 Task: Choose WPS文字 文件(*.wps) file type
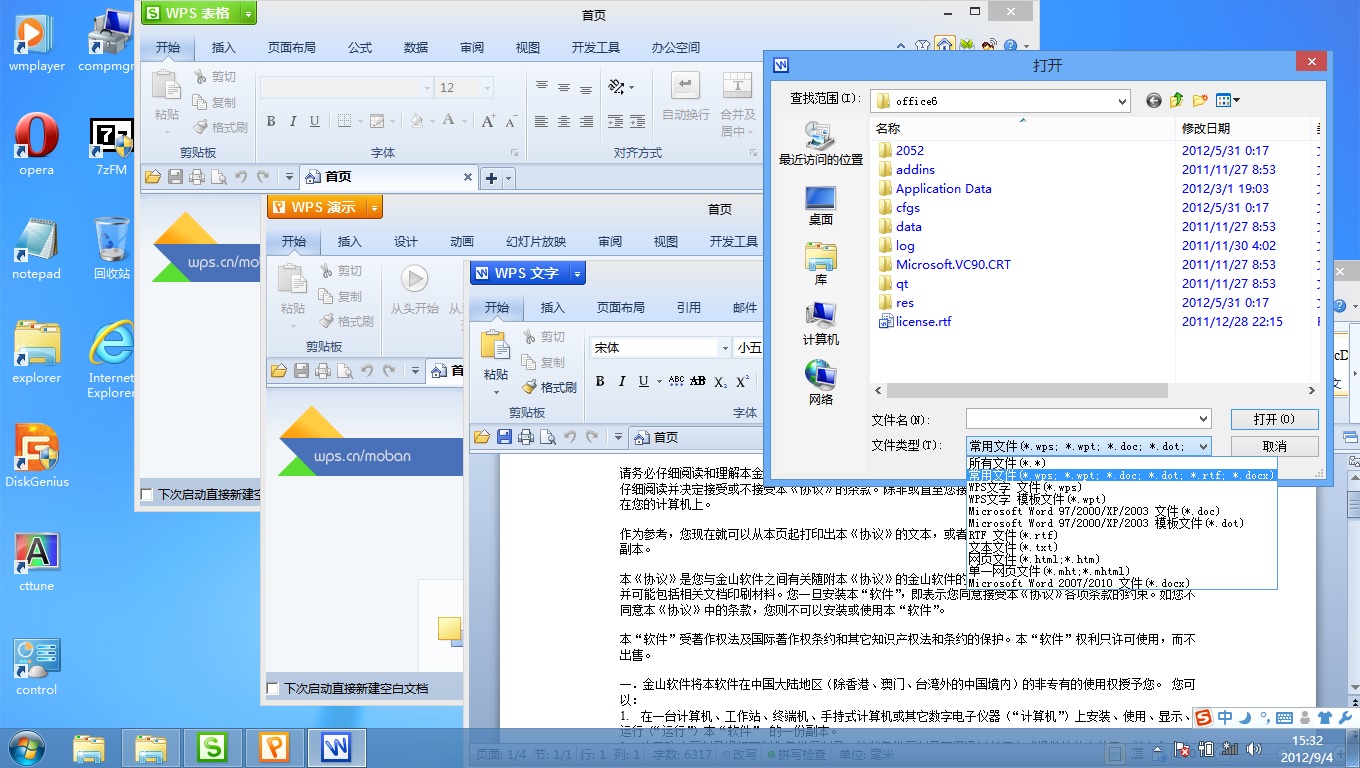pos(1121,487)
